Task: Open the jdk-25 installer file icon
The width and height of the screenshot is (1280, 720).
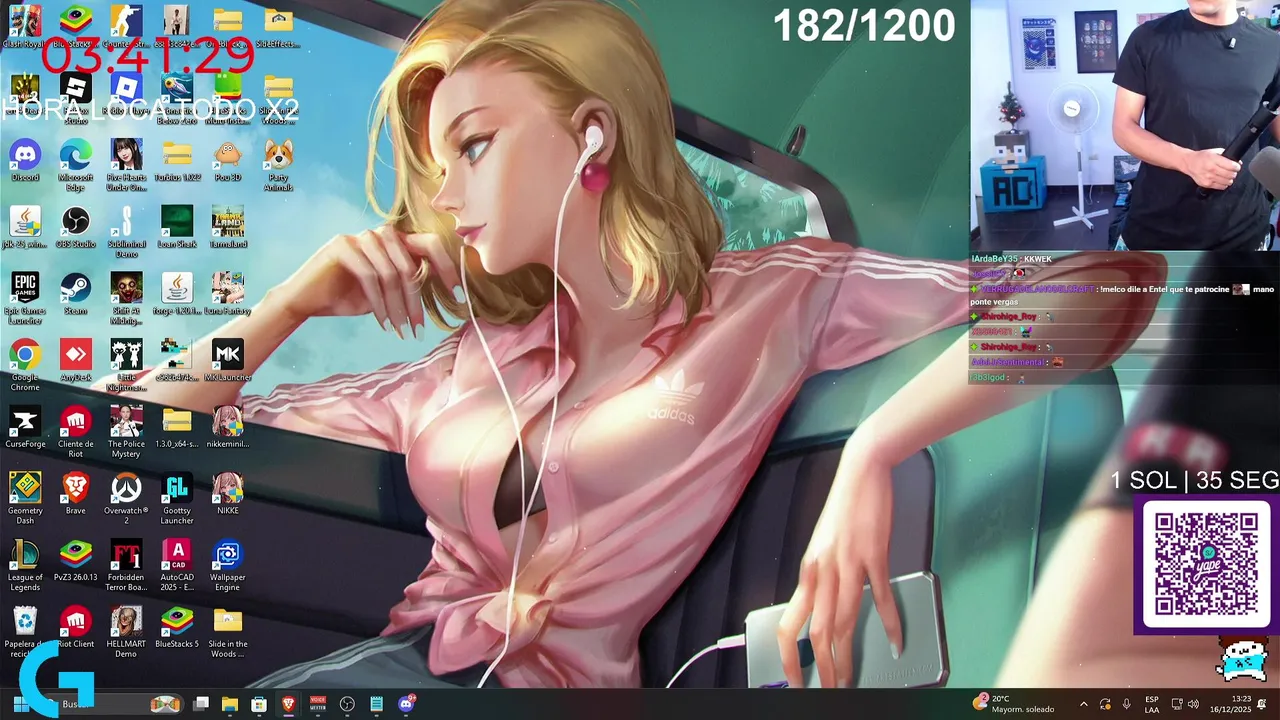Action: point(25,227)
